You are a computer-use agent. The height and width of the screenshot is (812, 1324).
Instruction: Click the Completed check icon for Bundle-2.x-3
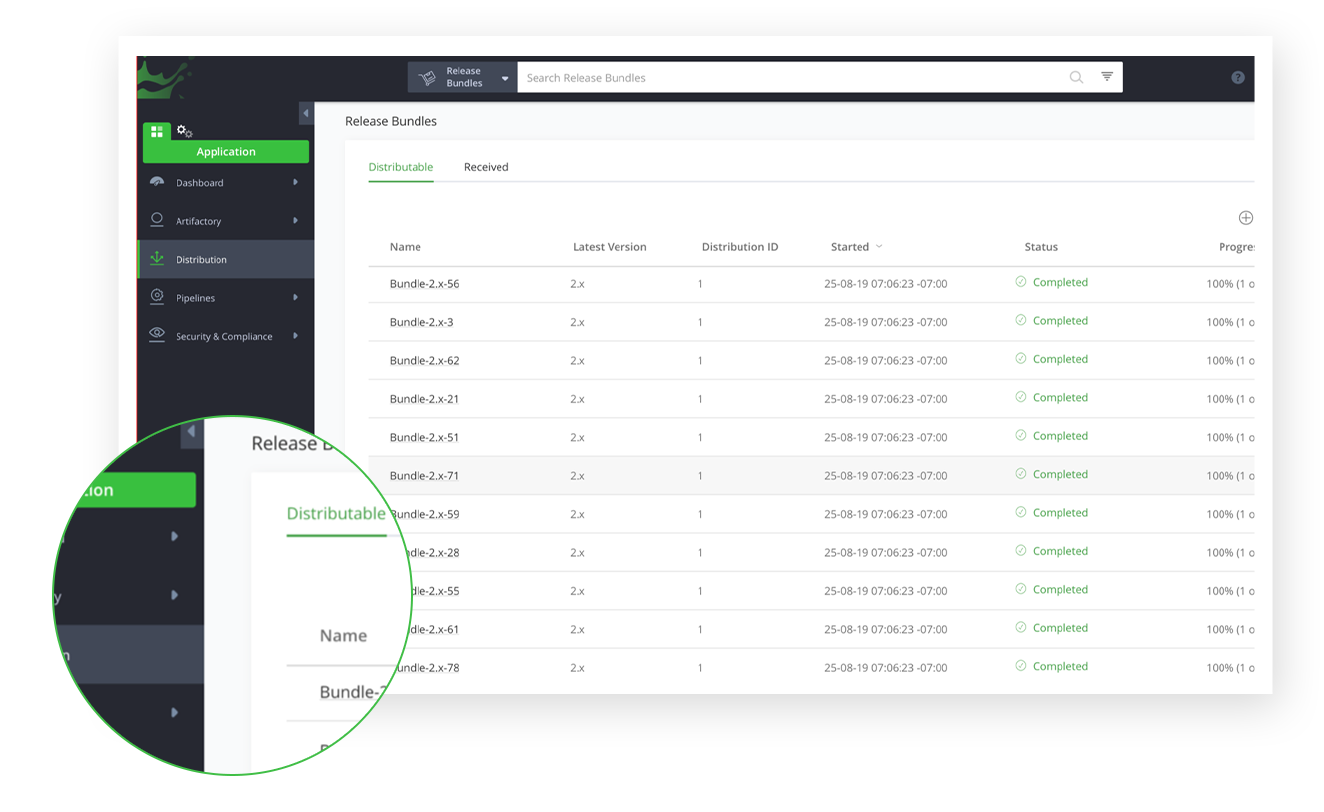pyautogui.click(x=1021, y=320)
